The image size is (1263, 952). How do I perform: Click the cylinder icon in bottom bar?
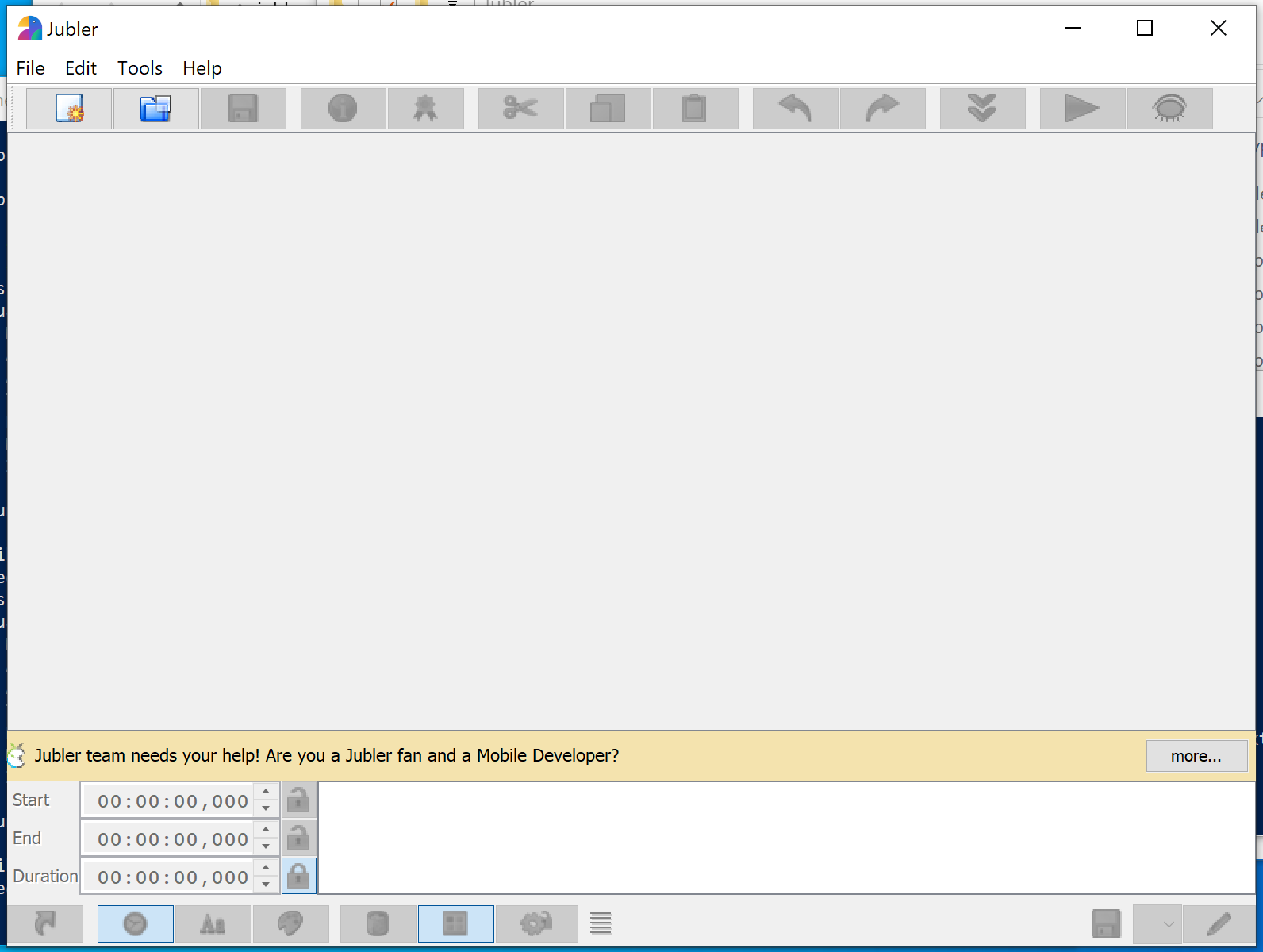(378, 924)
